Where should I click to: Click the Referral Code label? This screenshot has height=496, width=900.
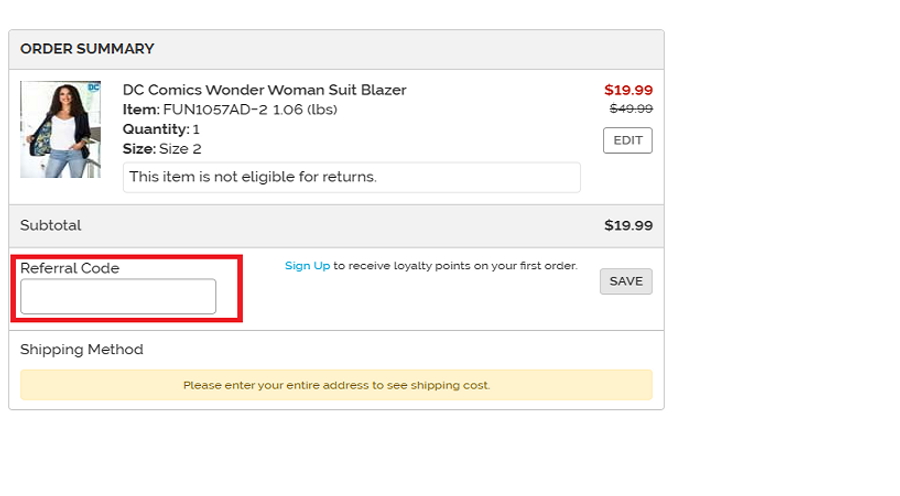coord(70,268)
